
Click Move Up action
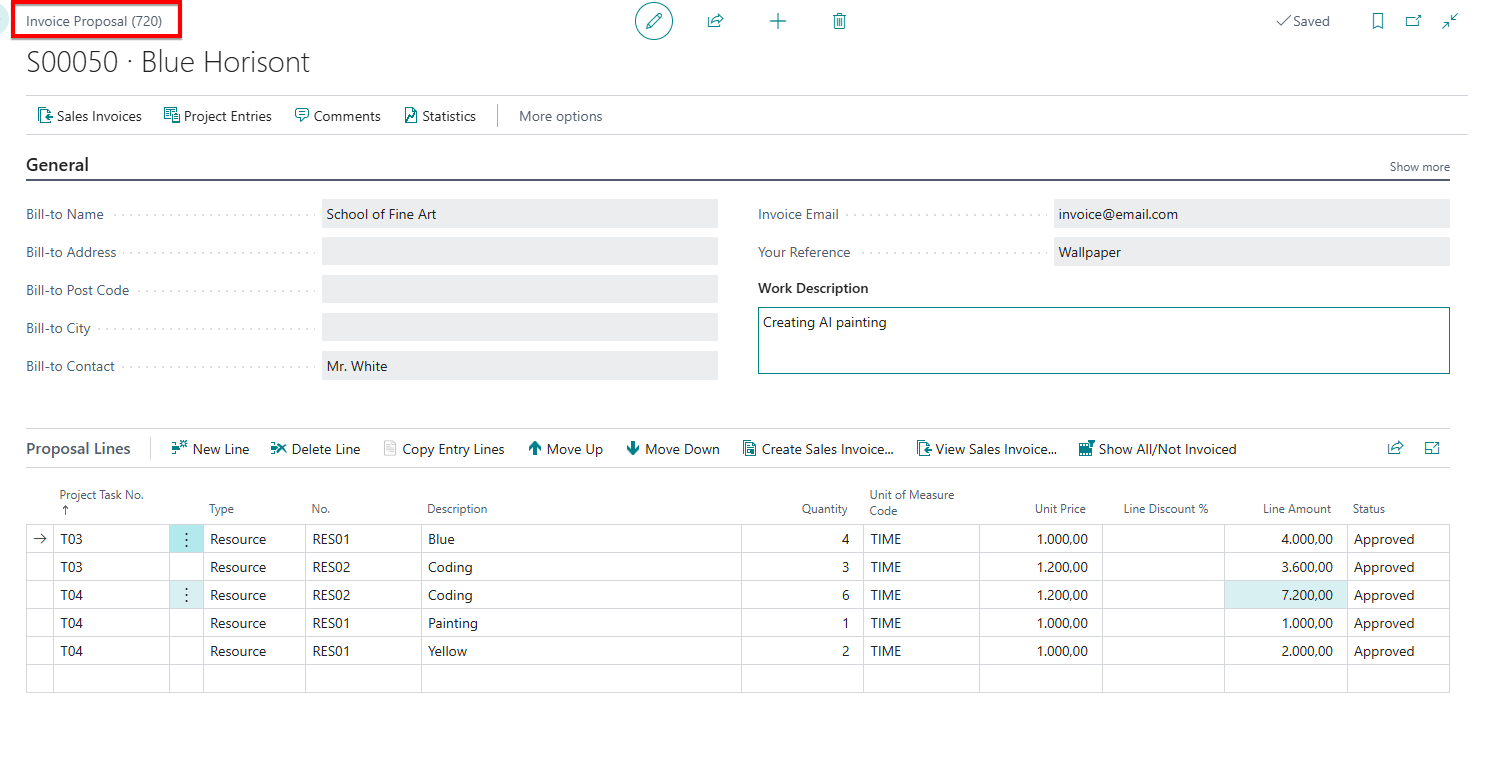pos(565,449)
